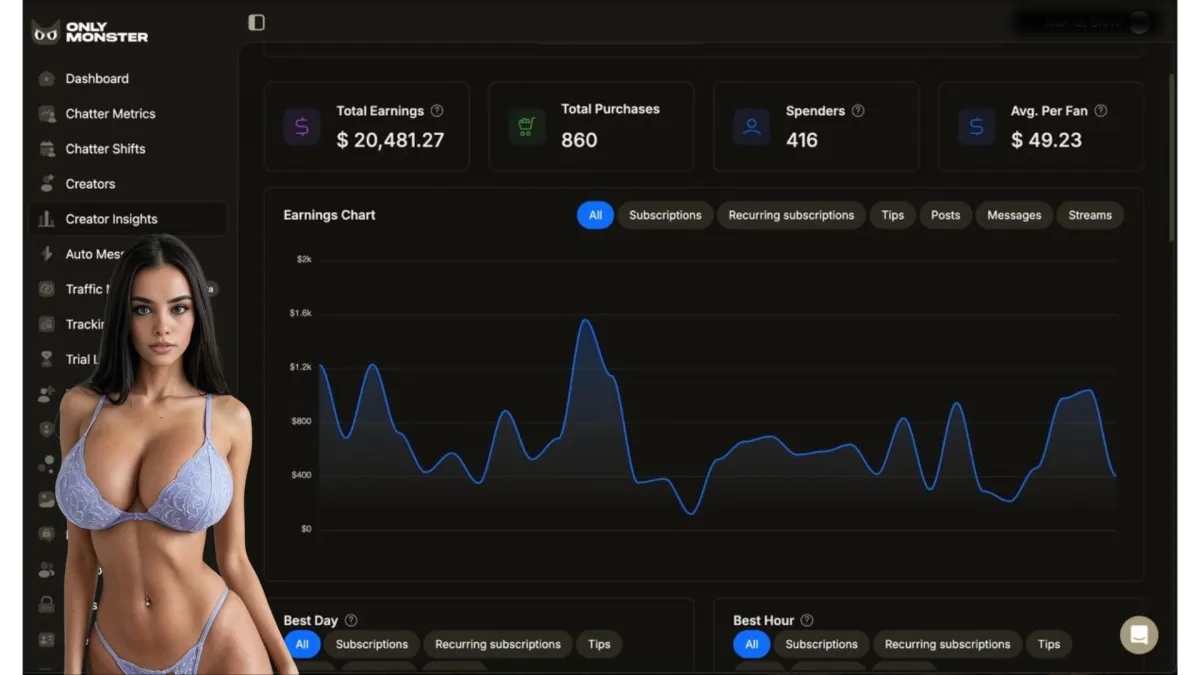Click the sidebar collapse panel icon

click(257, 22)
